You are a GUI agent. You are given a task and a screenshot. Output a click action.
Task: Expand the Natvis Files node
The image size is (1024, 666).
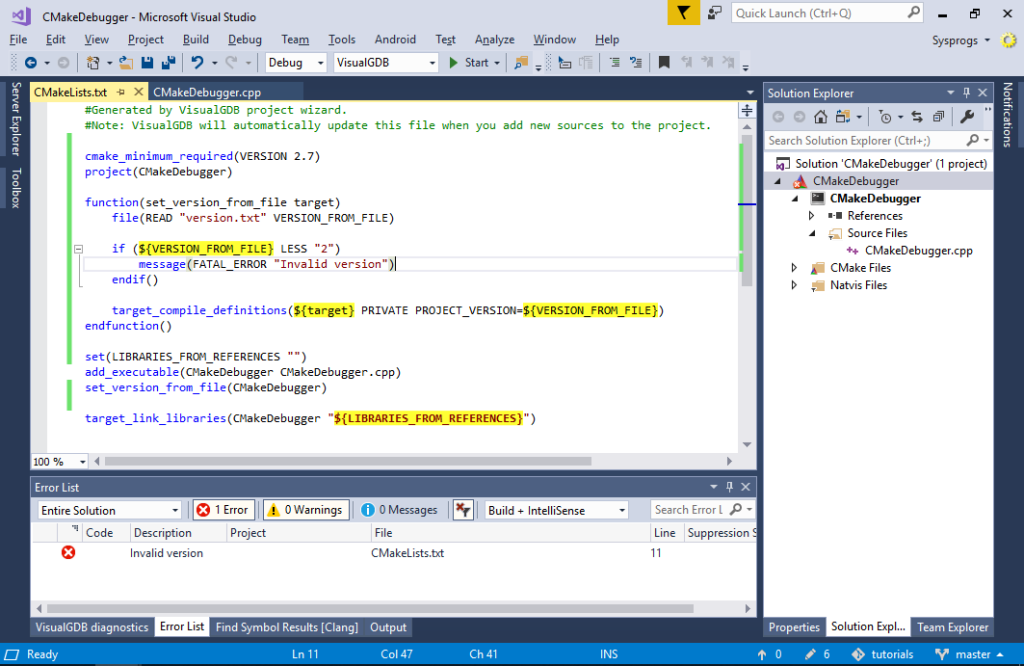click(794, 285)
